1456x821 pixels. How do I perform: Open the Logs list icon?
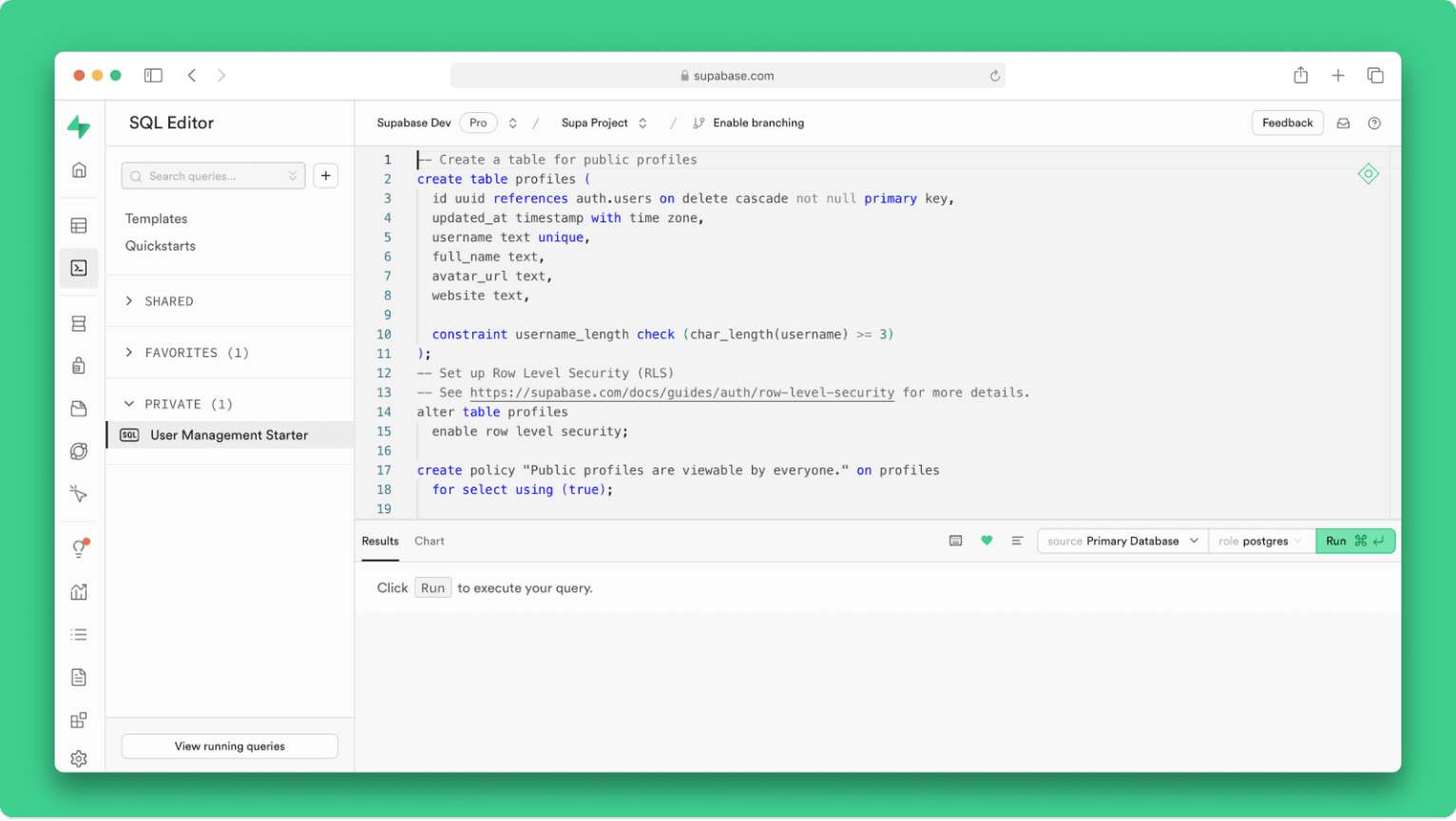point(79,635)
